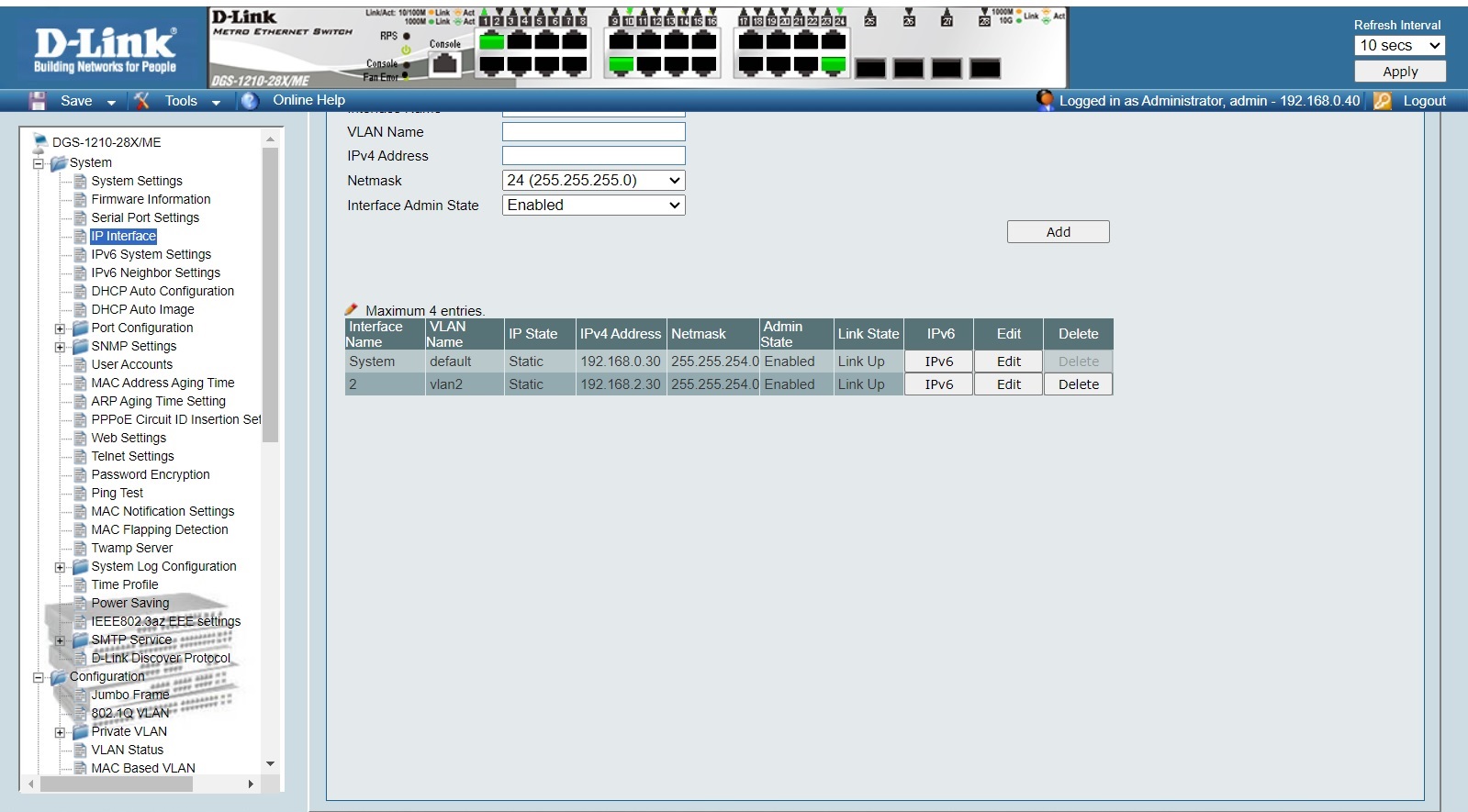The image size is (1468, 812).
Task: Open the Interface Admin State dropdown
Action: 593,206
